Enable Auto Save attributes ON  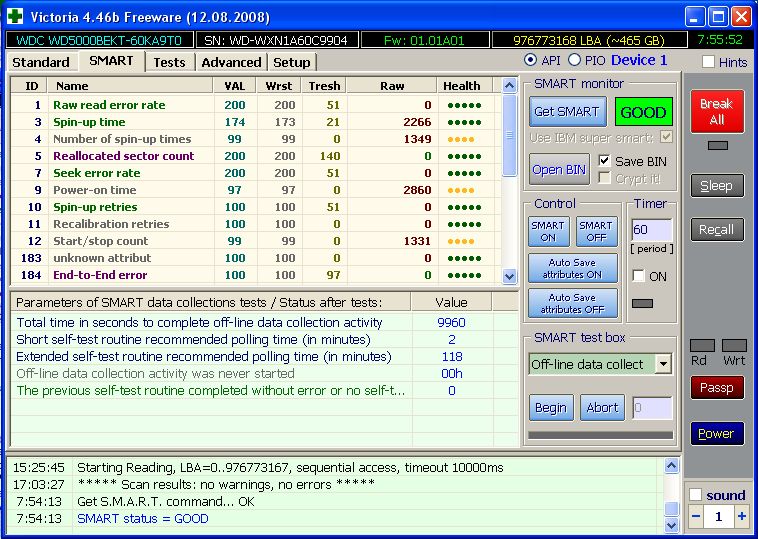coord(572,268)
